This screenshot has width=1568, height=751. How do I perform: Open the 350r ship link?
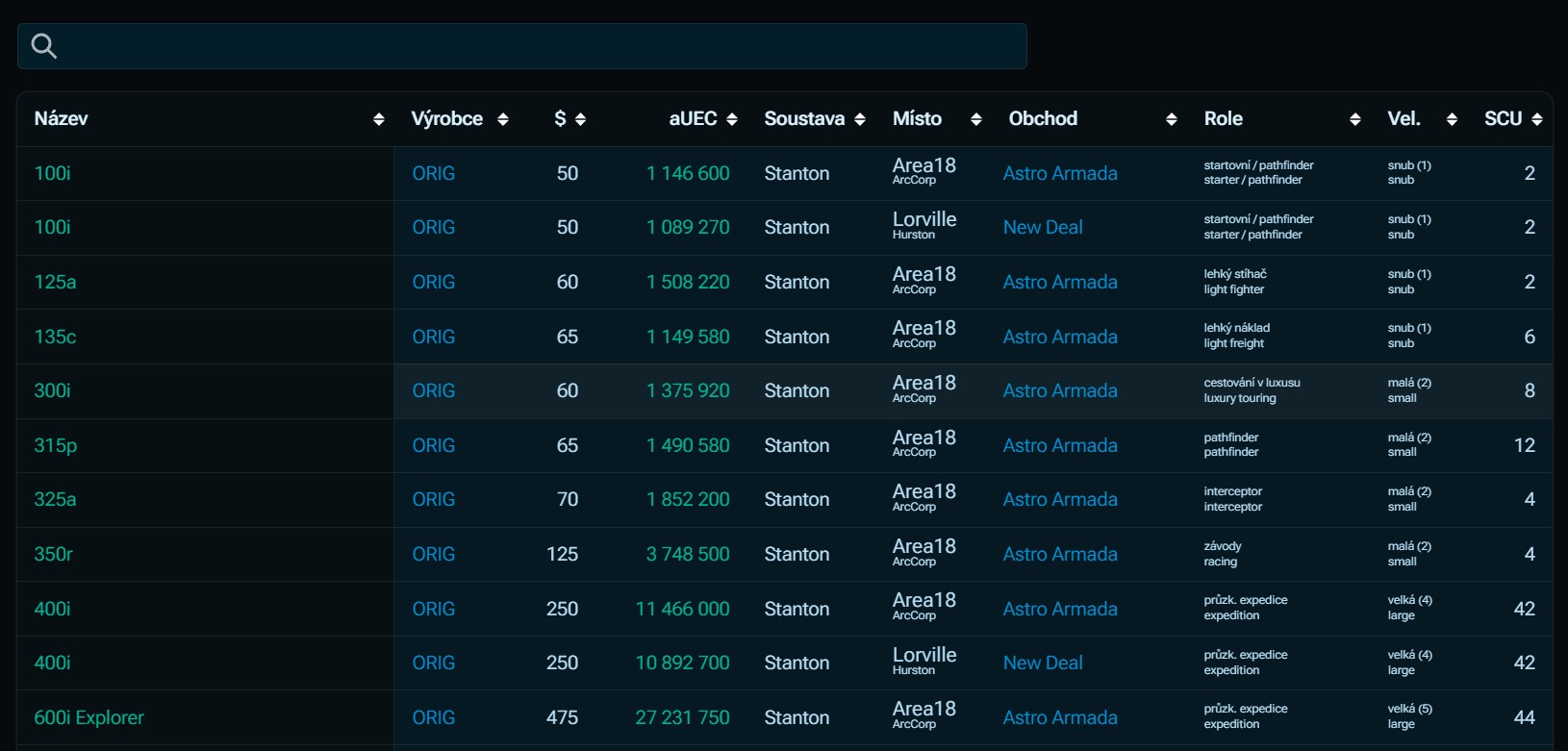(54, 554)
